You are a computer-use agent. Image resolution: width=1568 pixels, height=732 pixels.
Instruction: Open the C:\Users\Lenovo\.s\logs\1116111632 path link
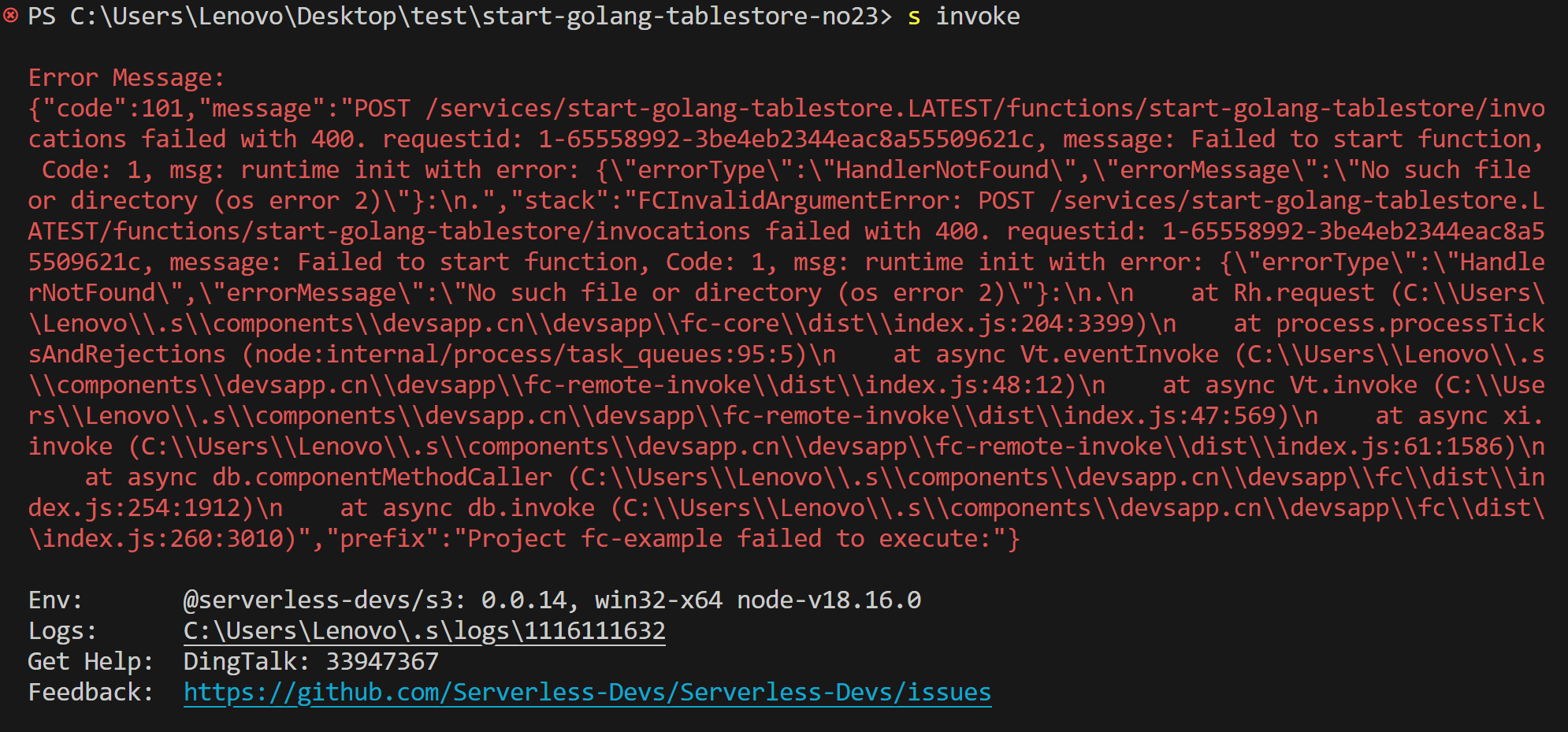(x=424, y=631)
